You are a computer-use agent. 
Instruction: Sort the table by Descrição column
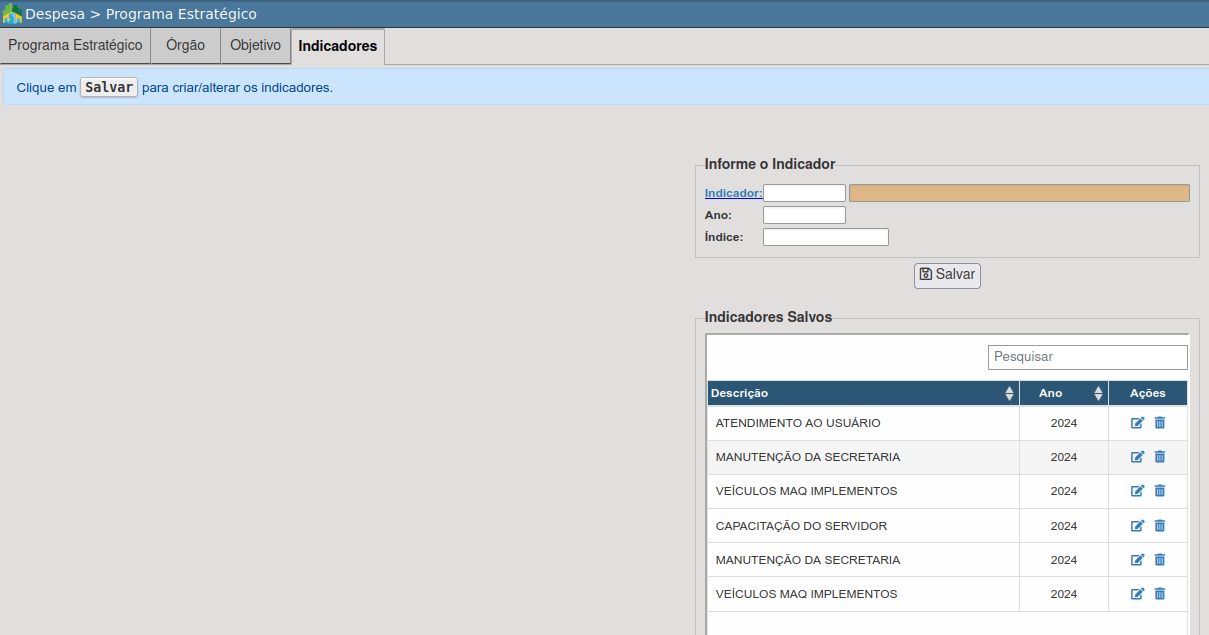pyautogui.click(x=862, y=393)
